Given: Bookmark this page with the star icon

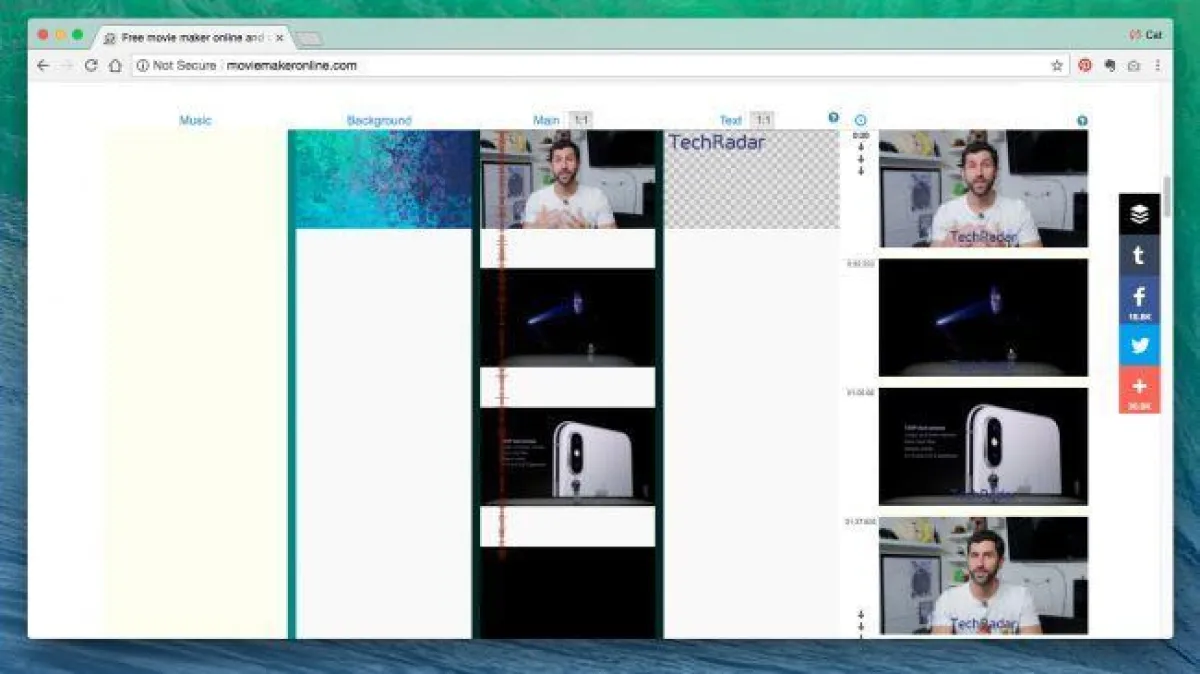Looking at the screenshot, I should pyautogui.click(x=1057, y=66).
